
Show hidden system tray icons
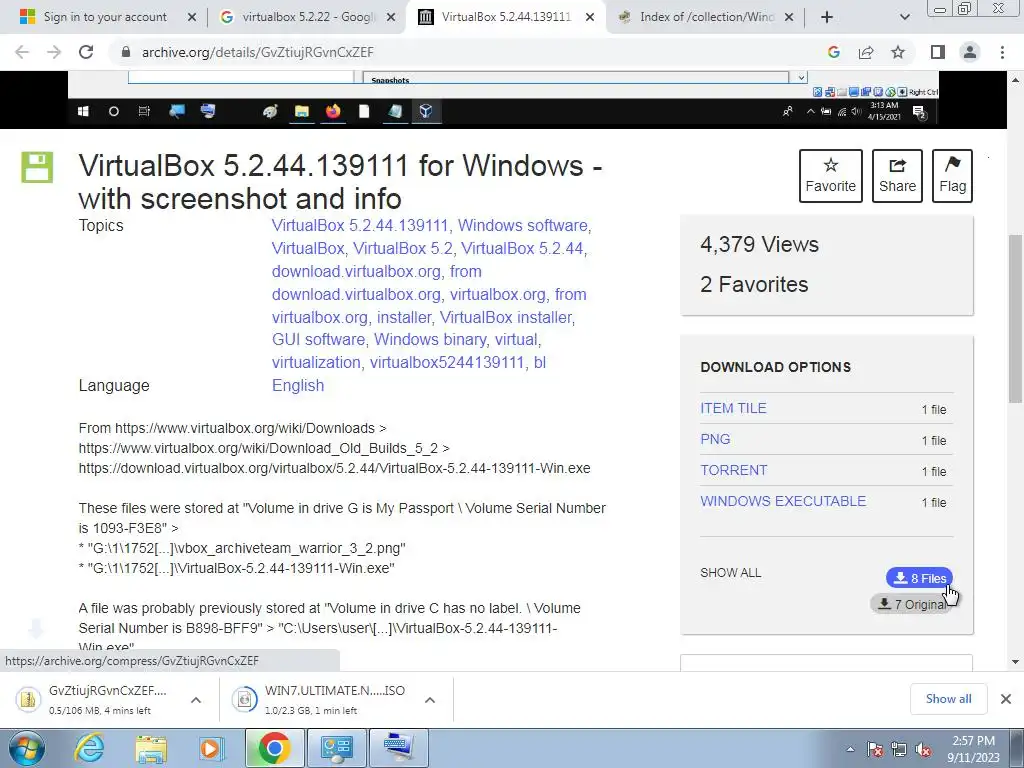[x=850, y=749]
